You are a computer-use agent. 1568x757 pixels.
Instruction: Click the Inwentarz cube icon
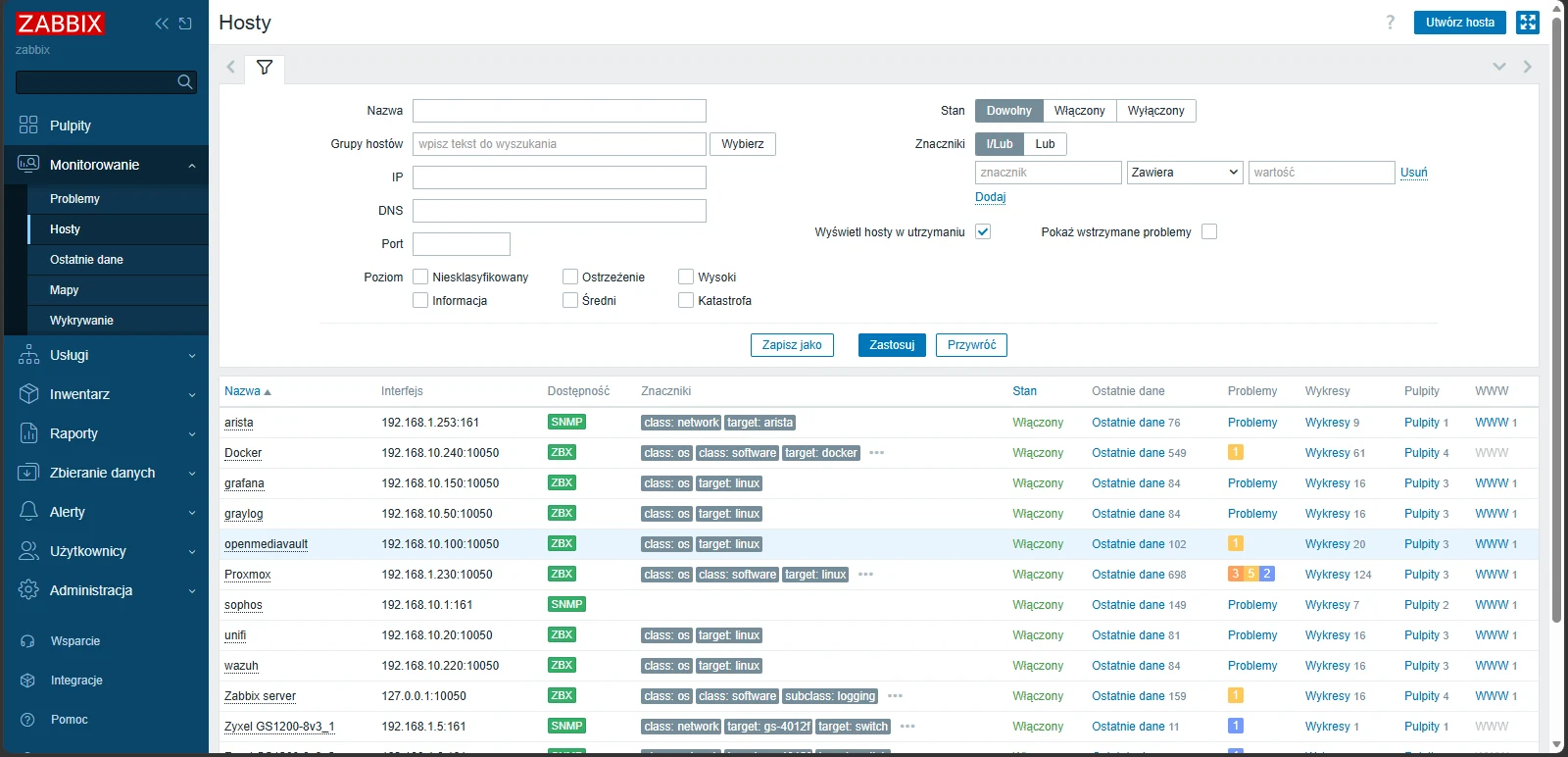pyautogui.click(x=28, y=394)
